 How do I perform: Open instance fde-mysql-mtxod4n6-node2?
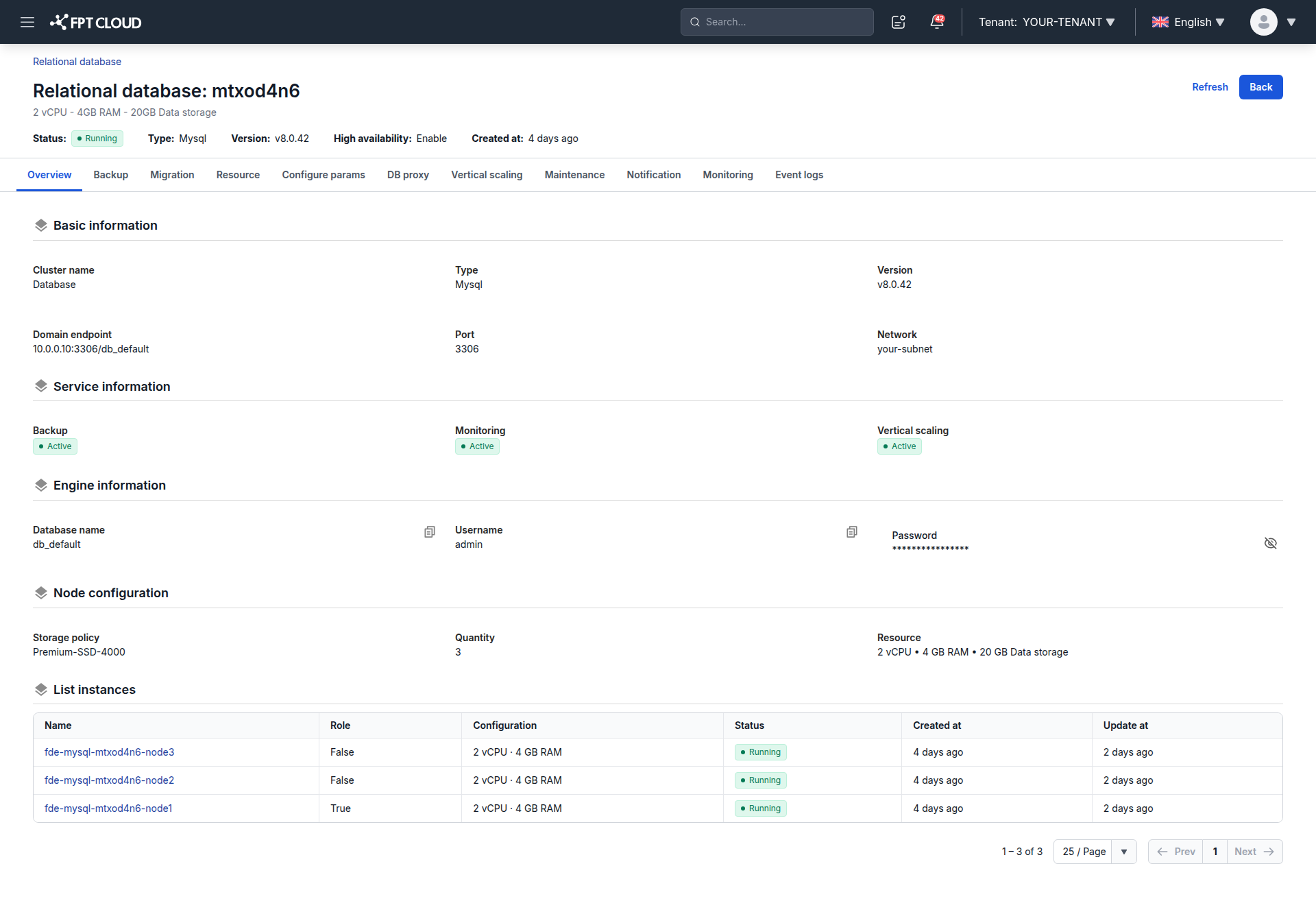coord(110,780)
